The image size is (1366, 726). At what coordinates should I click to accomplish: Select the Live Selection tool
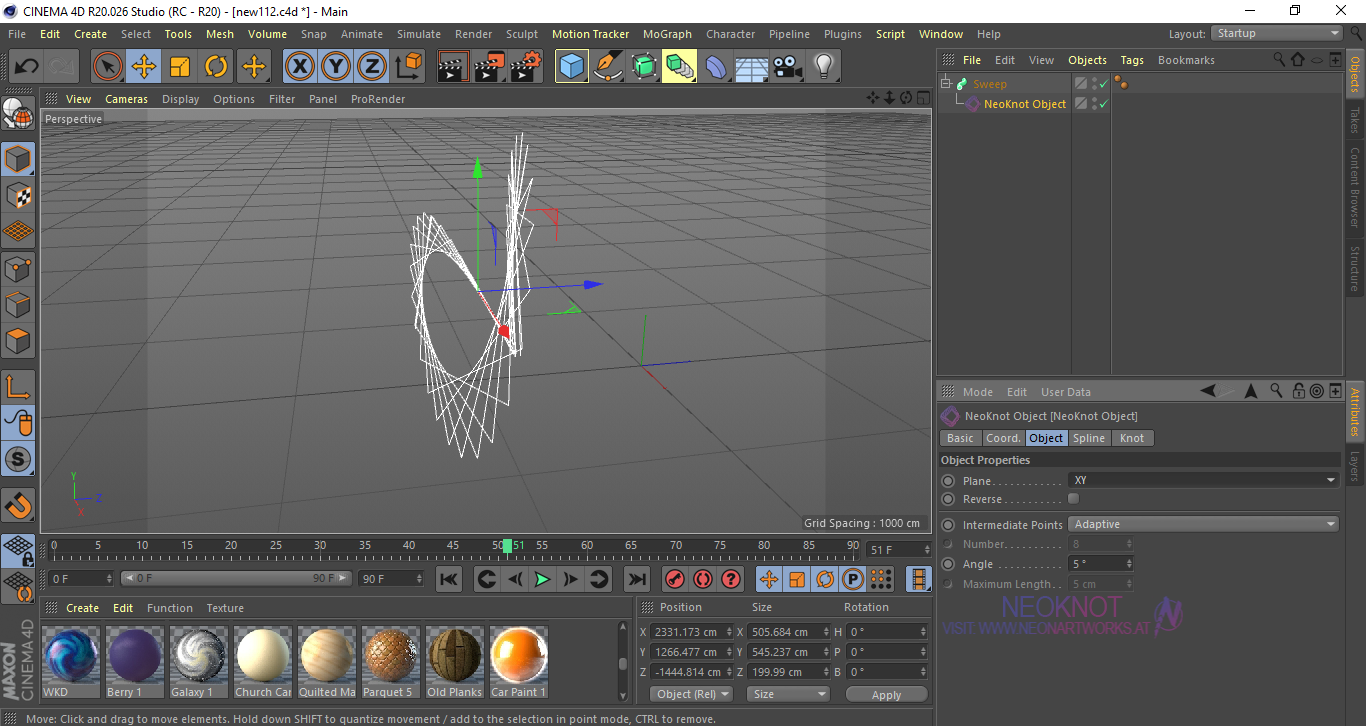pyautogui.click(x=108, y=67)
